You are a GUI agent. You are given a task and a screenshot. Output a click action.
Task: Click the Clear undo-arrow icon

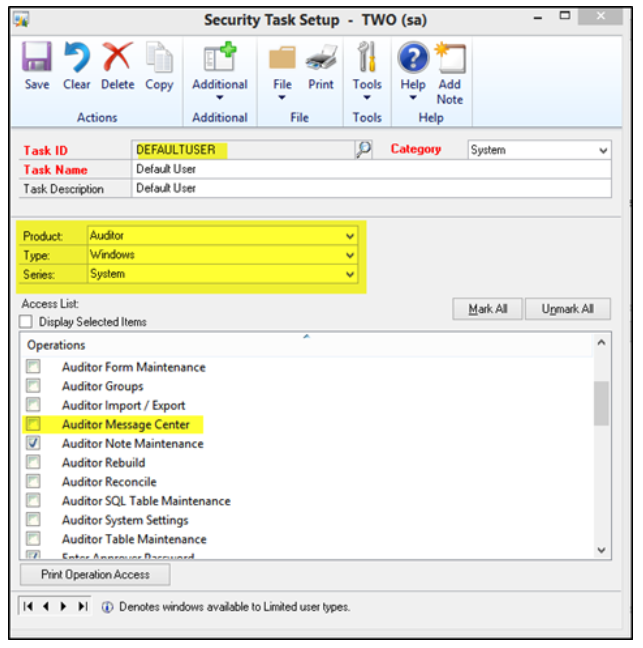tap(76, 57)
